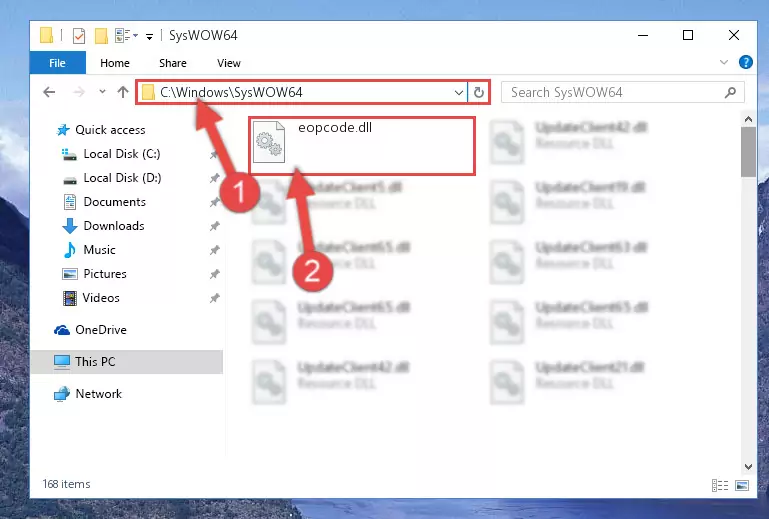Expand the ribbon with the chevron
The height and width of the screenshot is (519, 769).
723,62
